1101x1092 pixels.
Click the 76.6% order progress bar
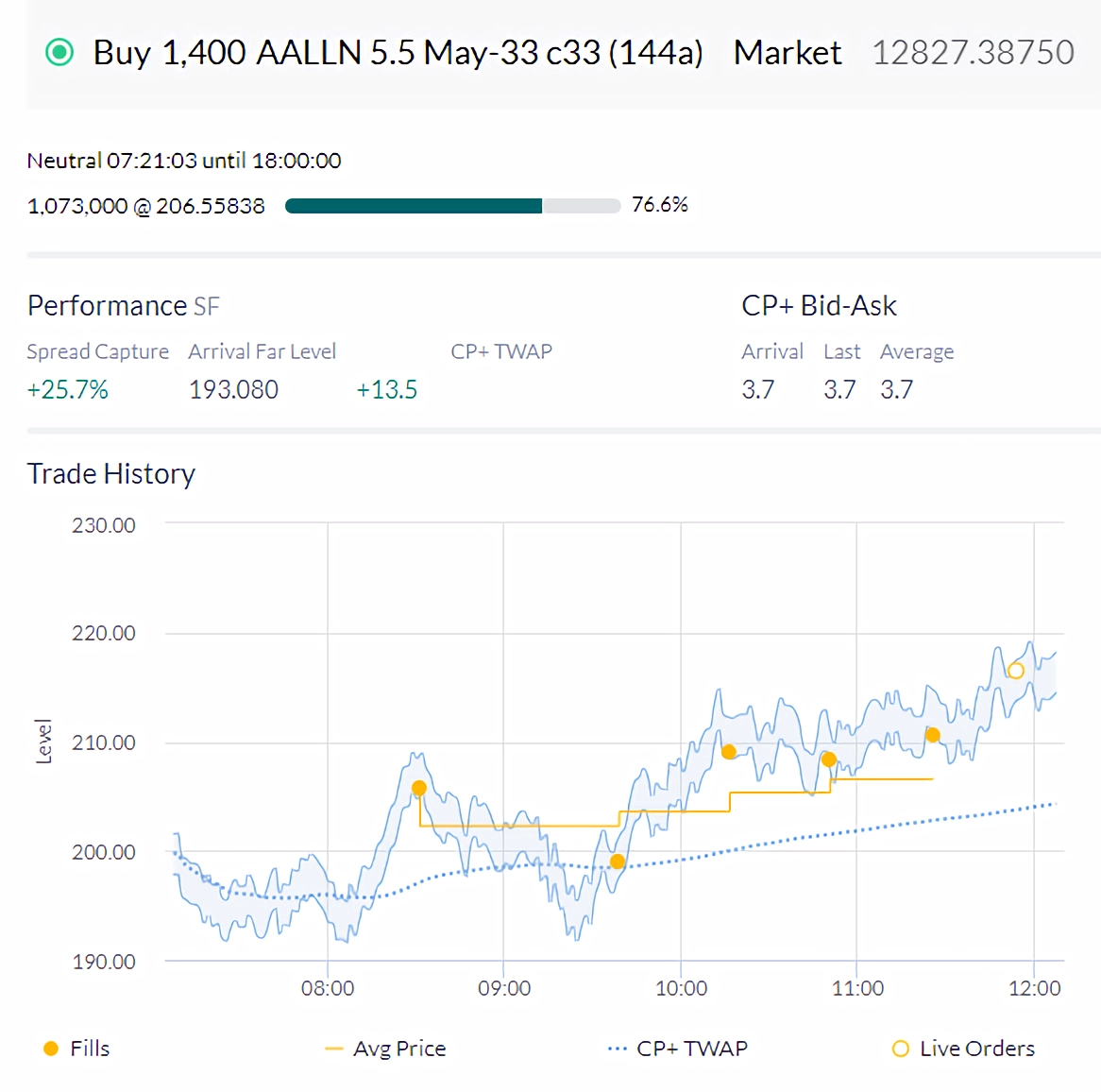coord(453,206)
